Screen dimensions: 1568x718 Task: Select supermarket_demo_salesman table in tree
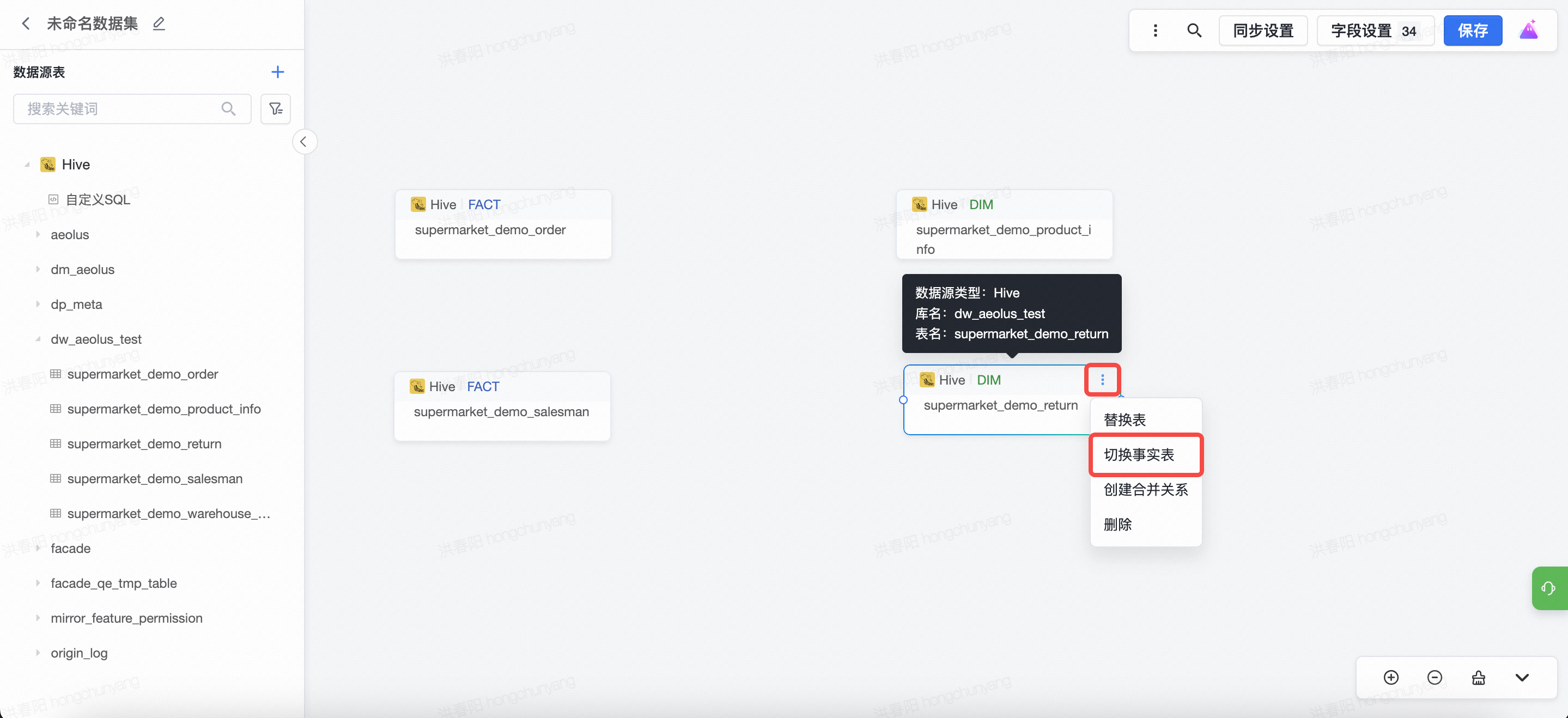point(155,478)
